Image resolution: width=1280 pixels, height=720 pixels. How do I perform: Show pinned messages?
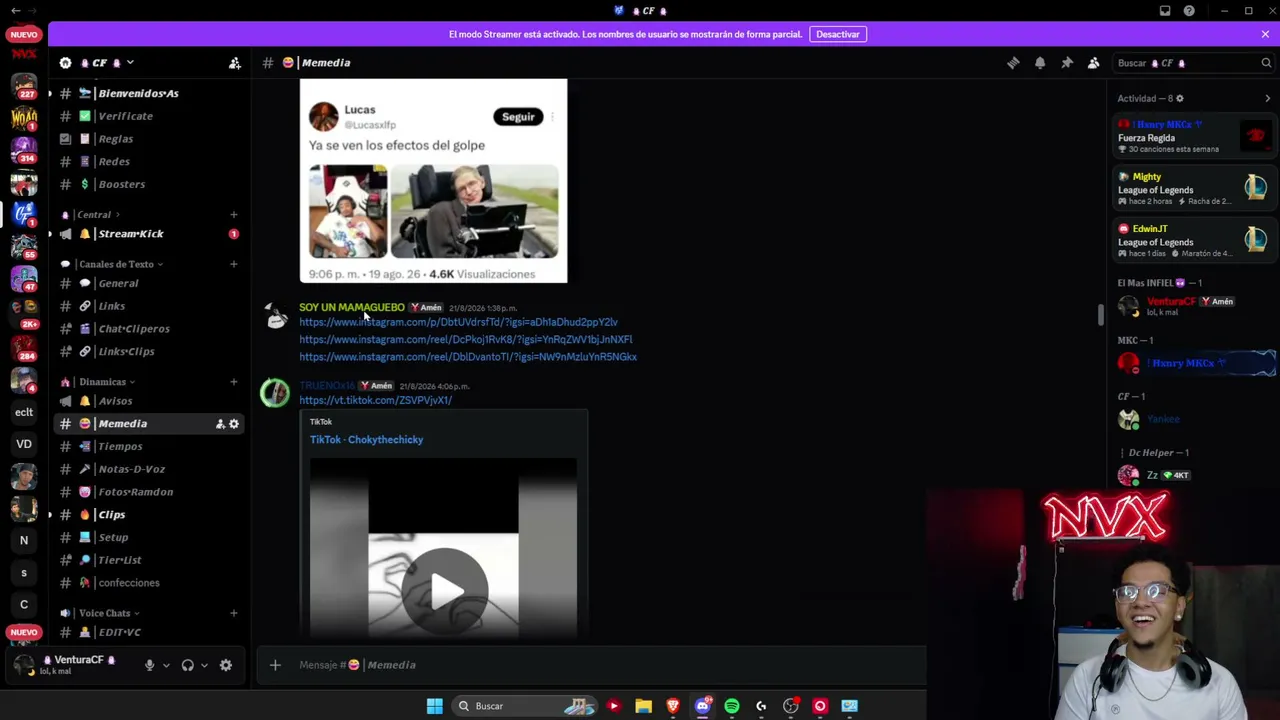click(x=1067, y=63)
